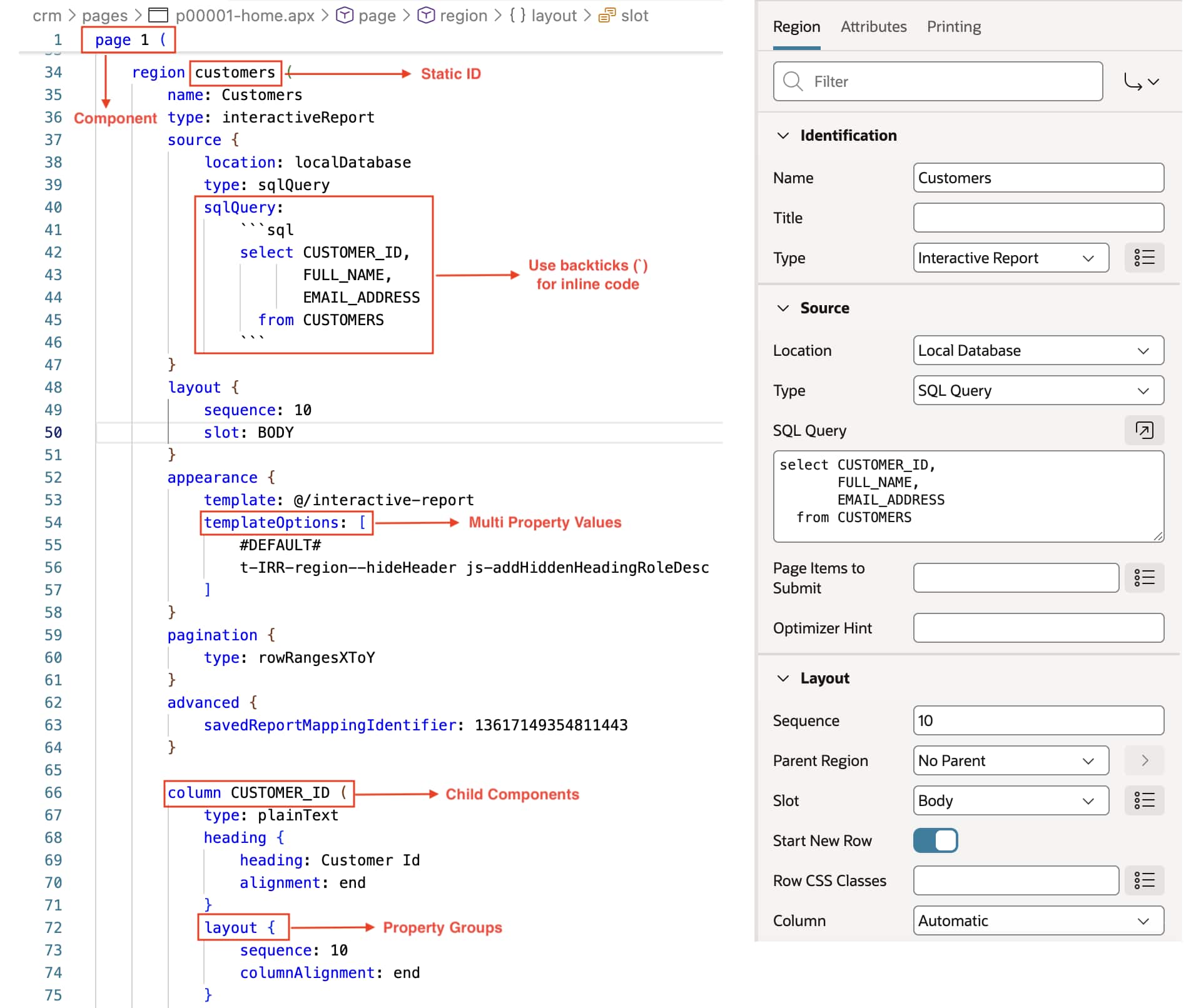The width and height of the screenshot is (1201, 1008).
Task: Click pages in the breadcrumb path
Action: tap(104, 15)
